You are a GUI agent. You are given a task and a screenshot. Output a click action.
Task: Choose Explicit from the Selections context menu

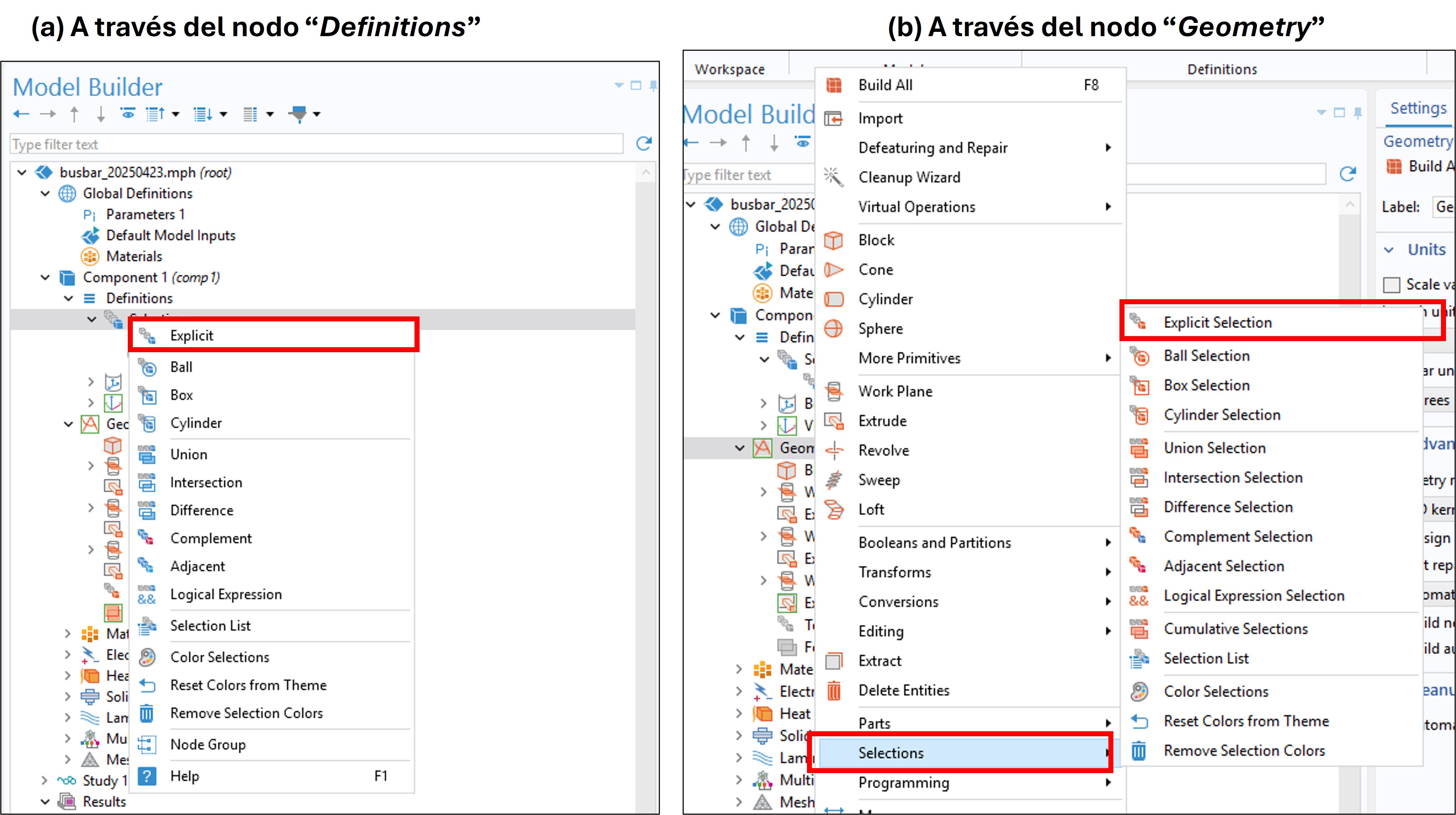192,335
